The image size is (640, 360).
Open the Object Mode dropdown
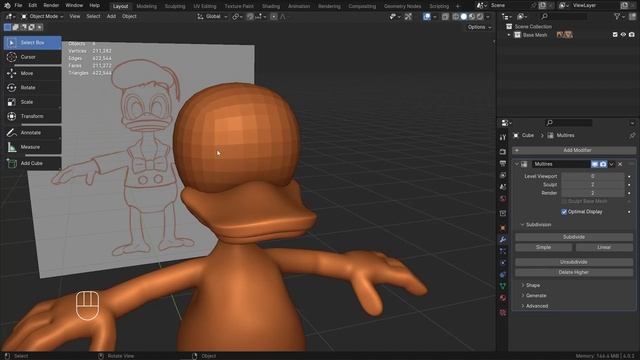click(42, 16)
